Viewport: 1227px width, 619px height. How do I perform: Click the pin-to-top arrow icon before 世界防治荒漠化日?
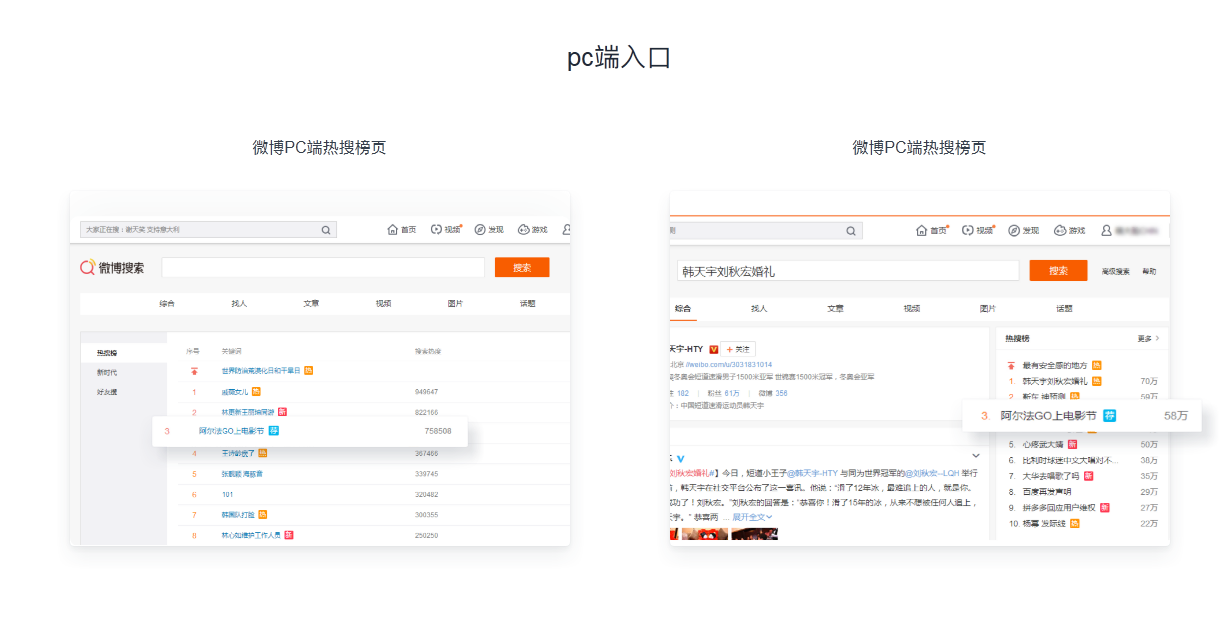click(x=194, y=371)
